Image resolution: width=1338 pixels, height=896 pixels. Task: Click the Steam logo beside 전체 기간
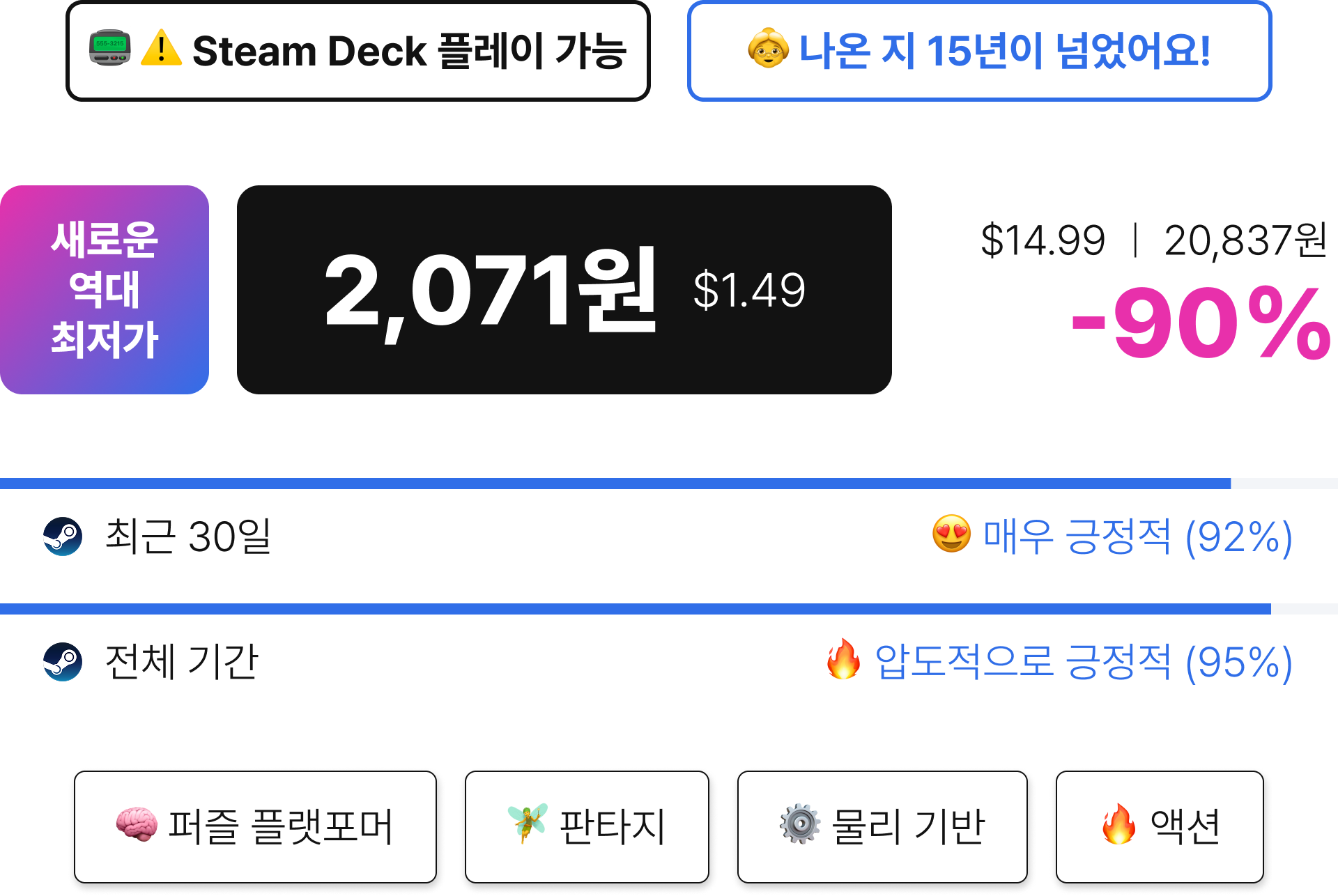(x=63, y=661)
